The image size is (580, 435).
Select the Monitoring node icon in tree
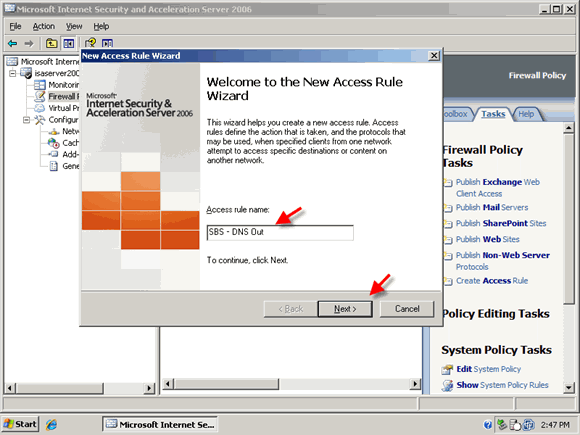point(40,85)
